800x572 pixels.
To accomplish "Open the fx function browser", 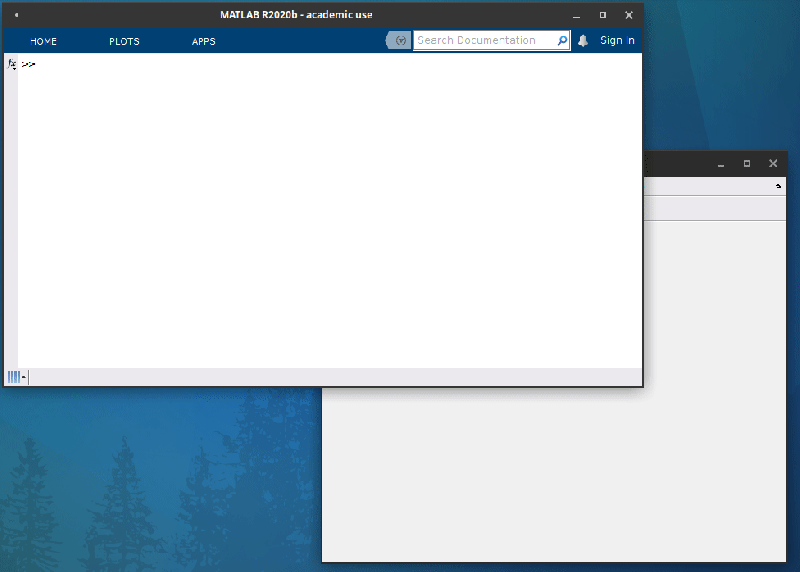I will point(12,64).
